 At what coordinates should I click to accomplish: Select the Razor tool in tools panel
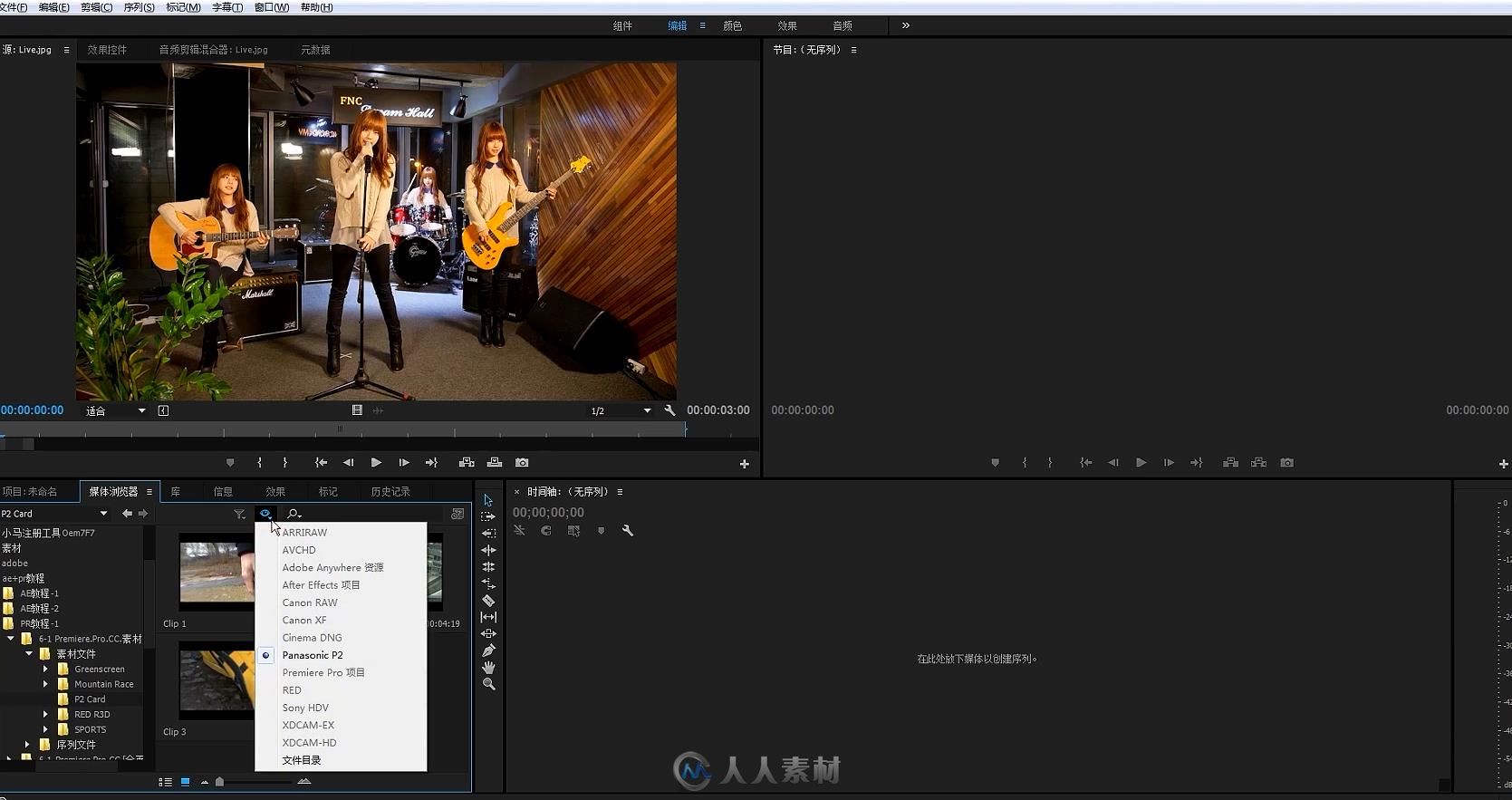tap(488, 600)
